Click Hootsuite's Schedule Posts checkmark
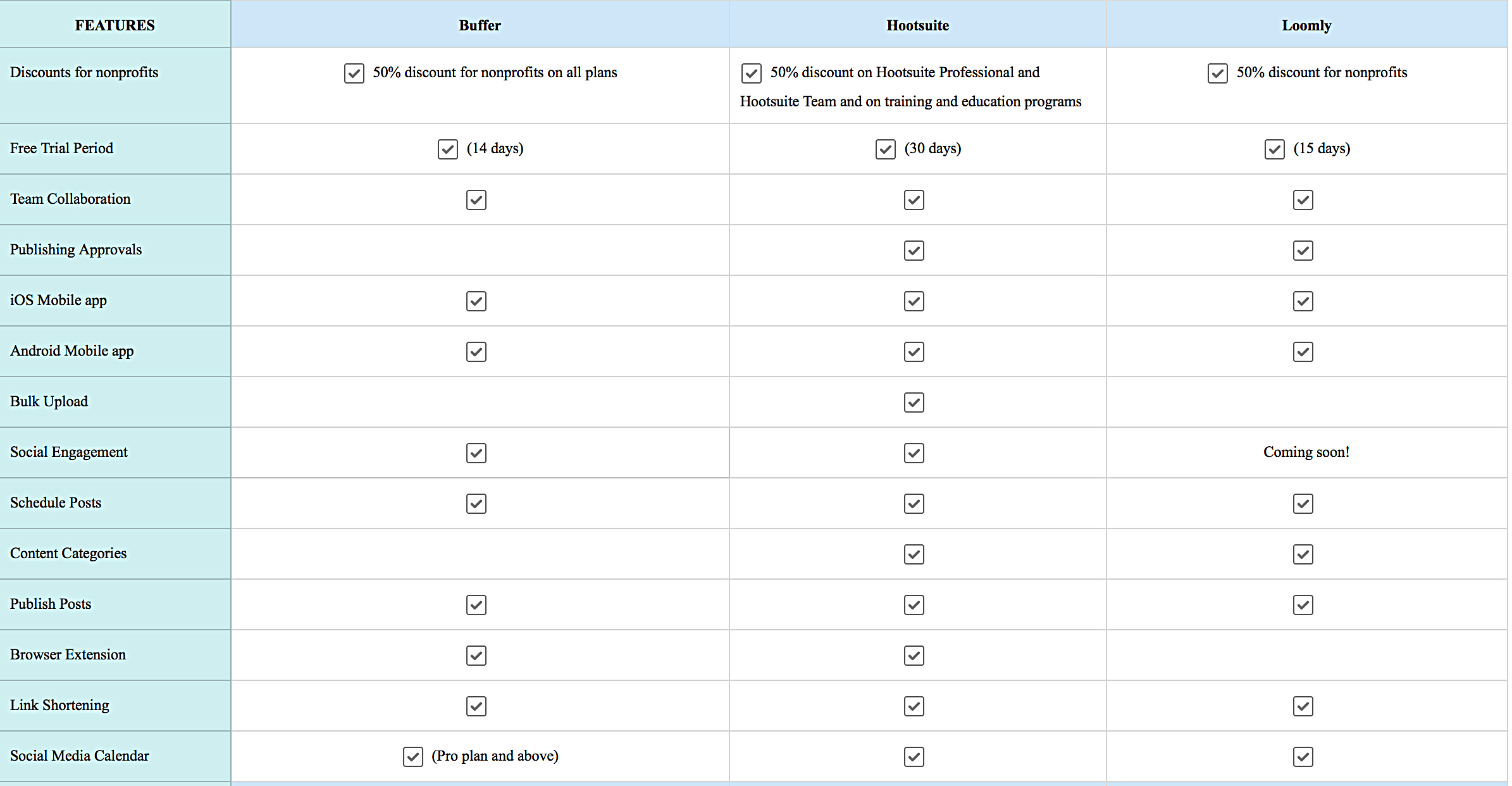1512x786 pixels. point(914,504)
